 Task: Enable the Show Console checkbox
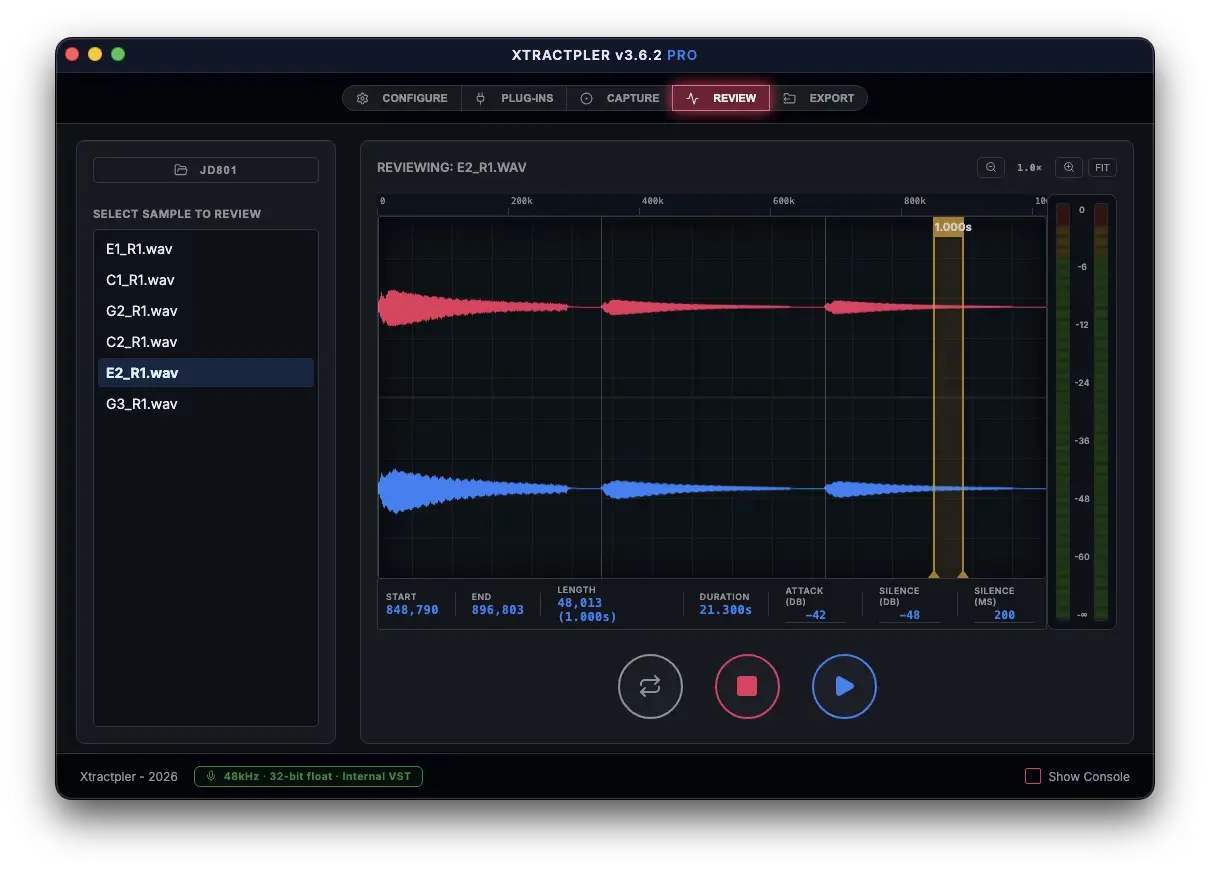tap(1033, 776)
